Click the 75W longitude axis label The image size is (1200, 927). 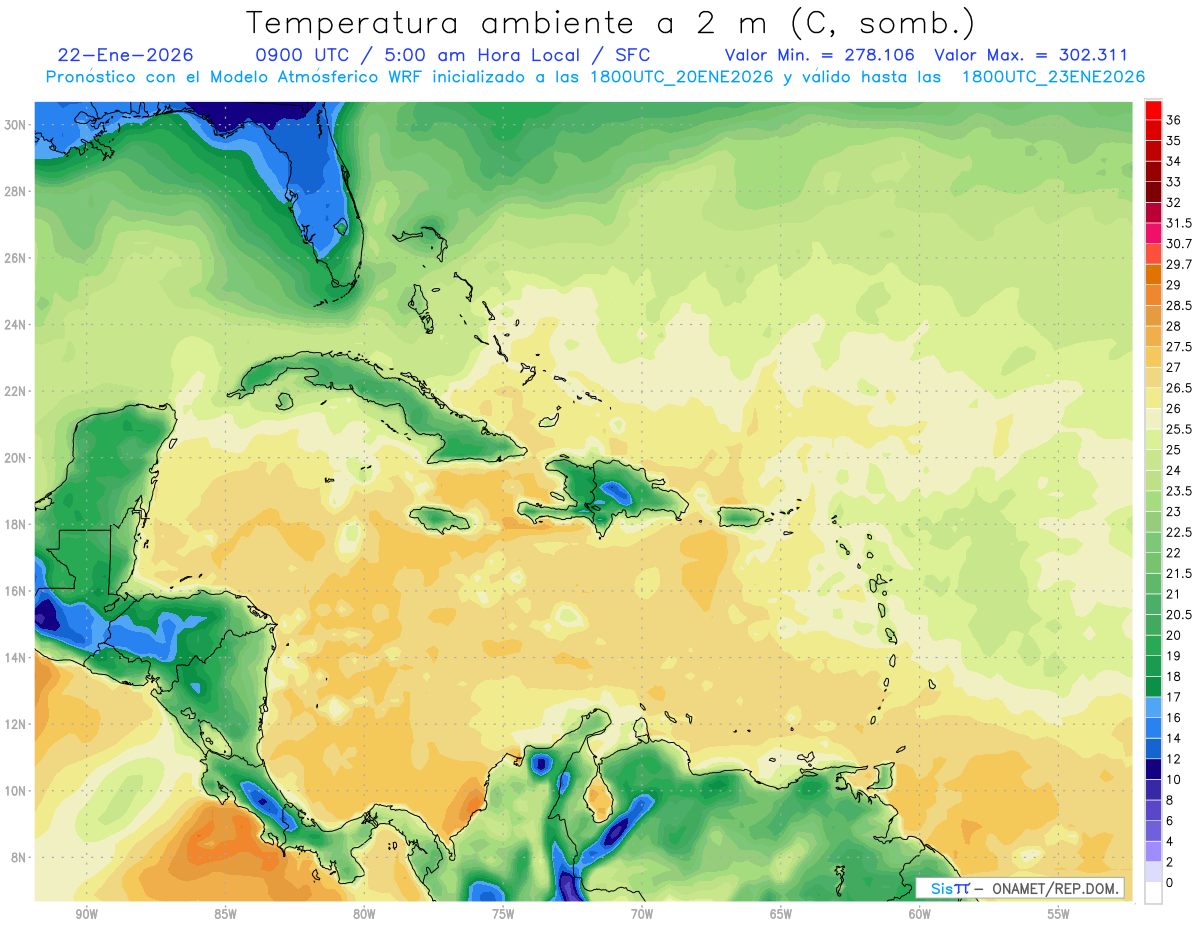click(x=503, y=914)
